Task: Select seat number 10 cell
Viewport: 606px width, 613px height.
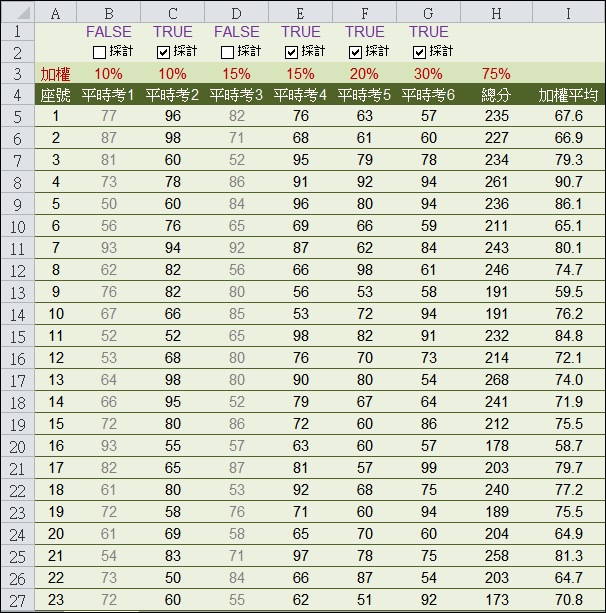Action: pyautogui.click(x=56, y=314)
